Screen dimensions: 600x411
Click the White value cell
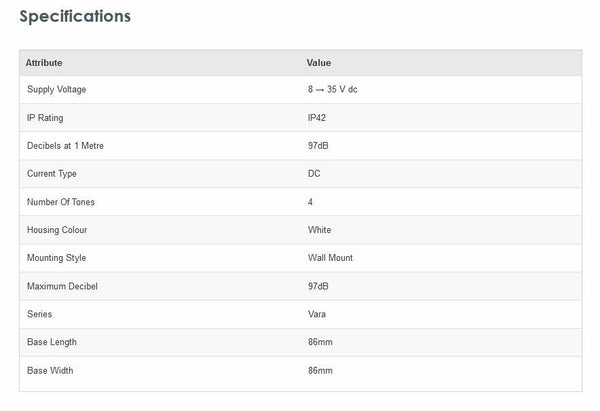click(x=320, y=230)
